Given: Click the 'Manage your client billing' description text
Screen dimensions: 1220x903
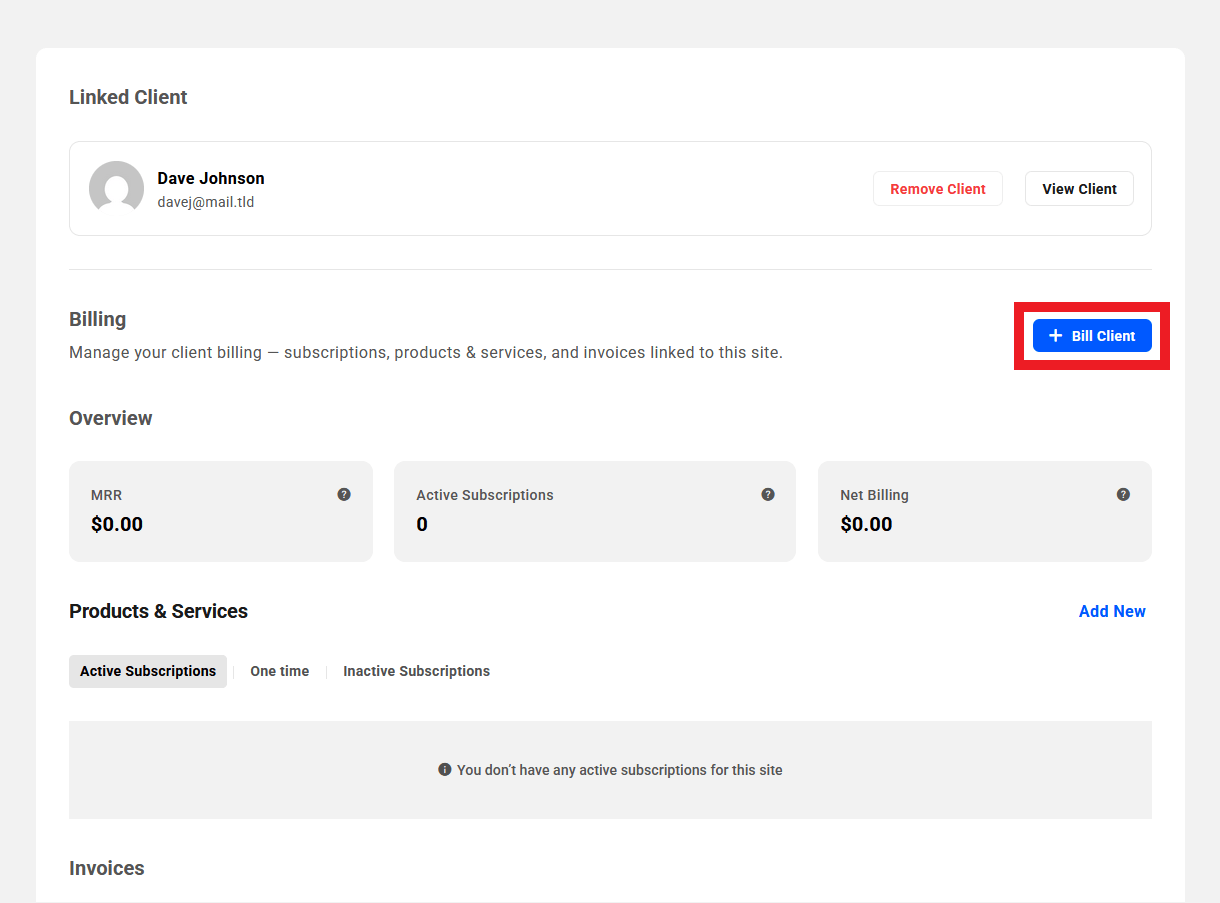Looking at the screenshot, I should click(x=426, y=353).
